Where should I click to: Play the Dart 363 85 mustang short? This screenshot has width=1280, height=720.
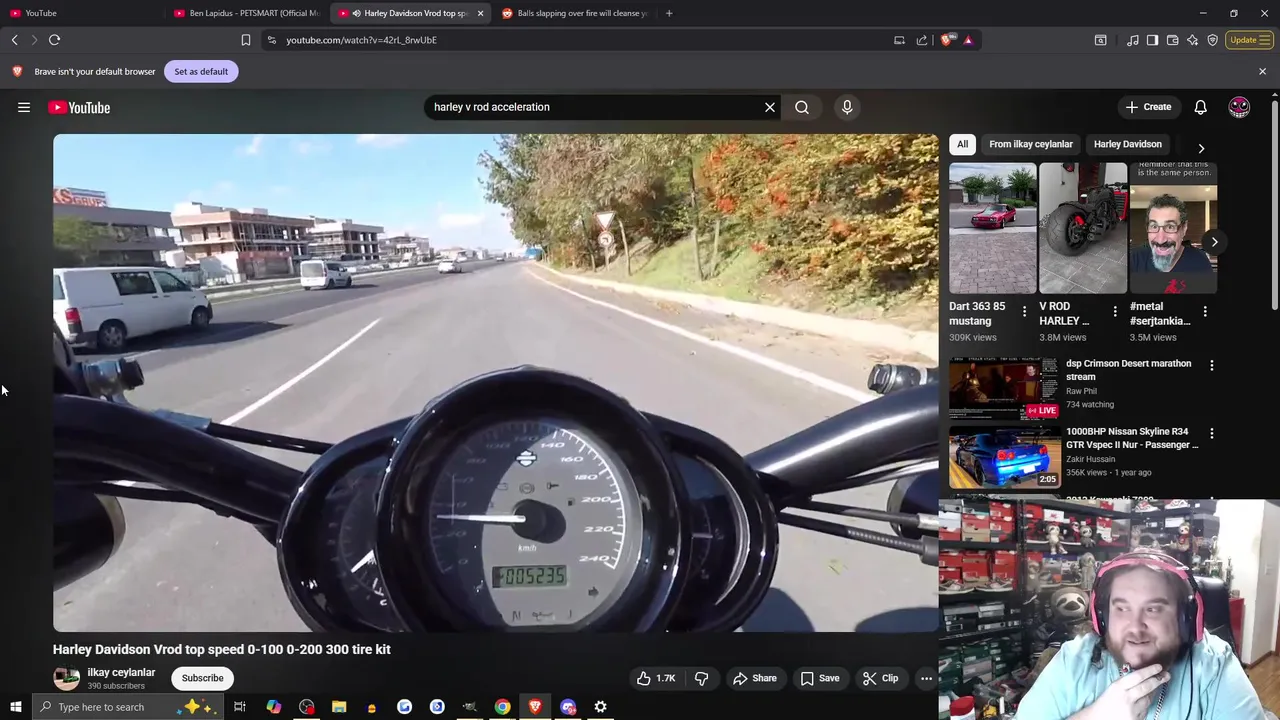tap(993, 228)
